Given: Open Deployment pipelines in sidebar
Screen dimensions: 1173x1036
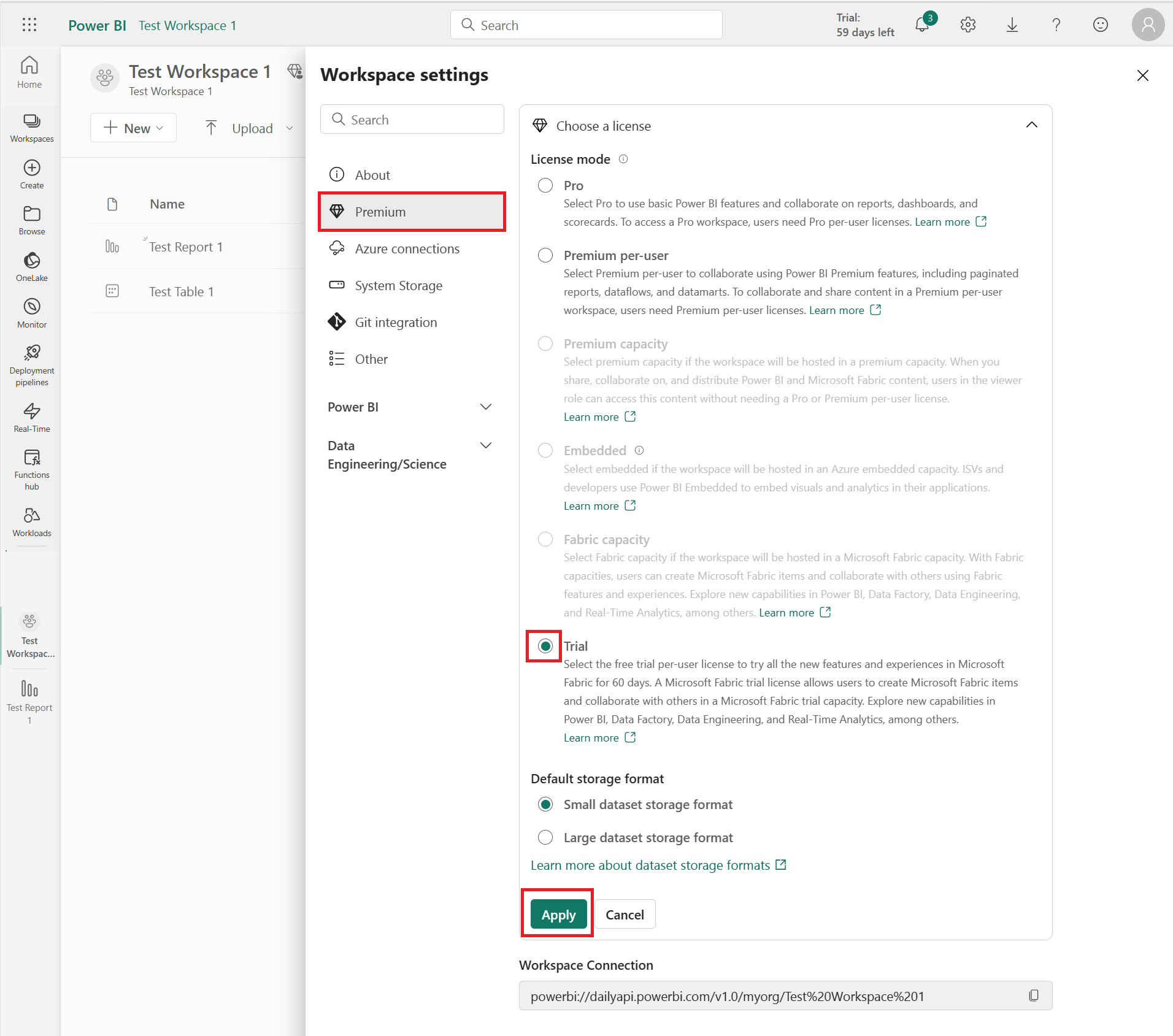Looking at the screenshot, I should 32,366.
